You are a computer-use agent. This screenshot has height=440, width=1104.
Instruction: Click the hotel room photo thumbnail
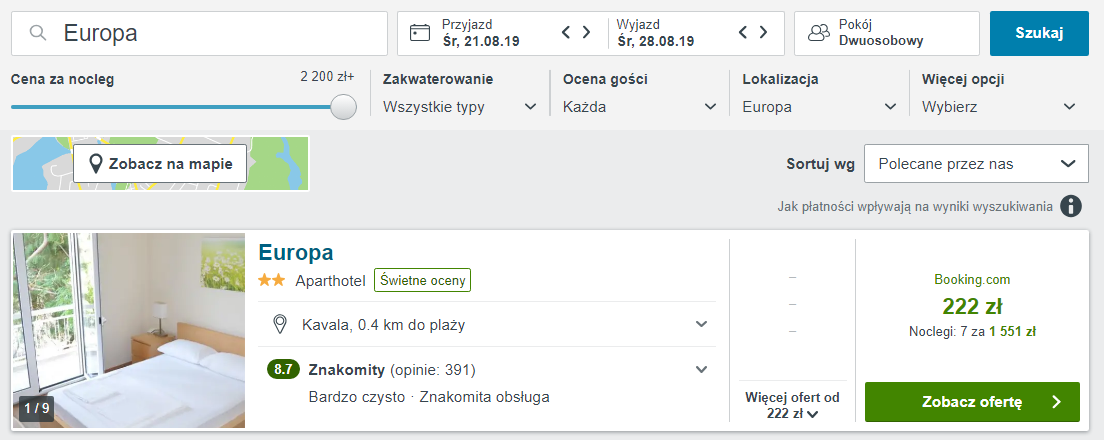(x=128, y=331)
